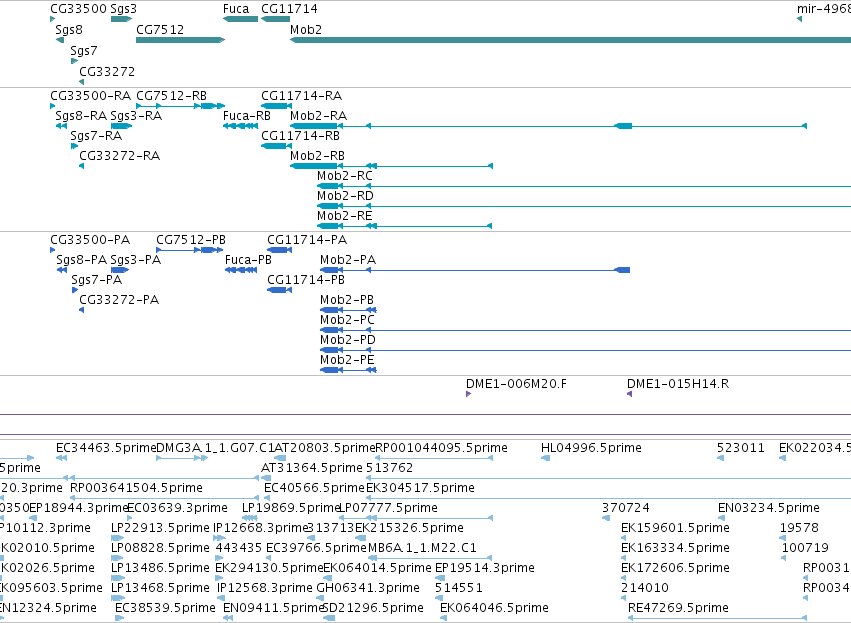Select EST GH06341.3prime label
Viewport: 851px width, 623px height.
[x=368, y=588]
